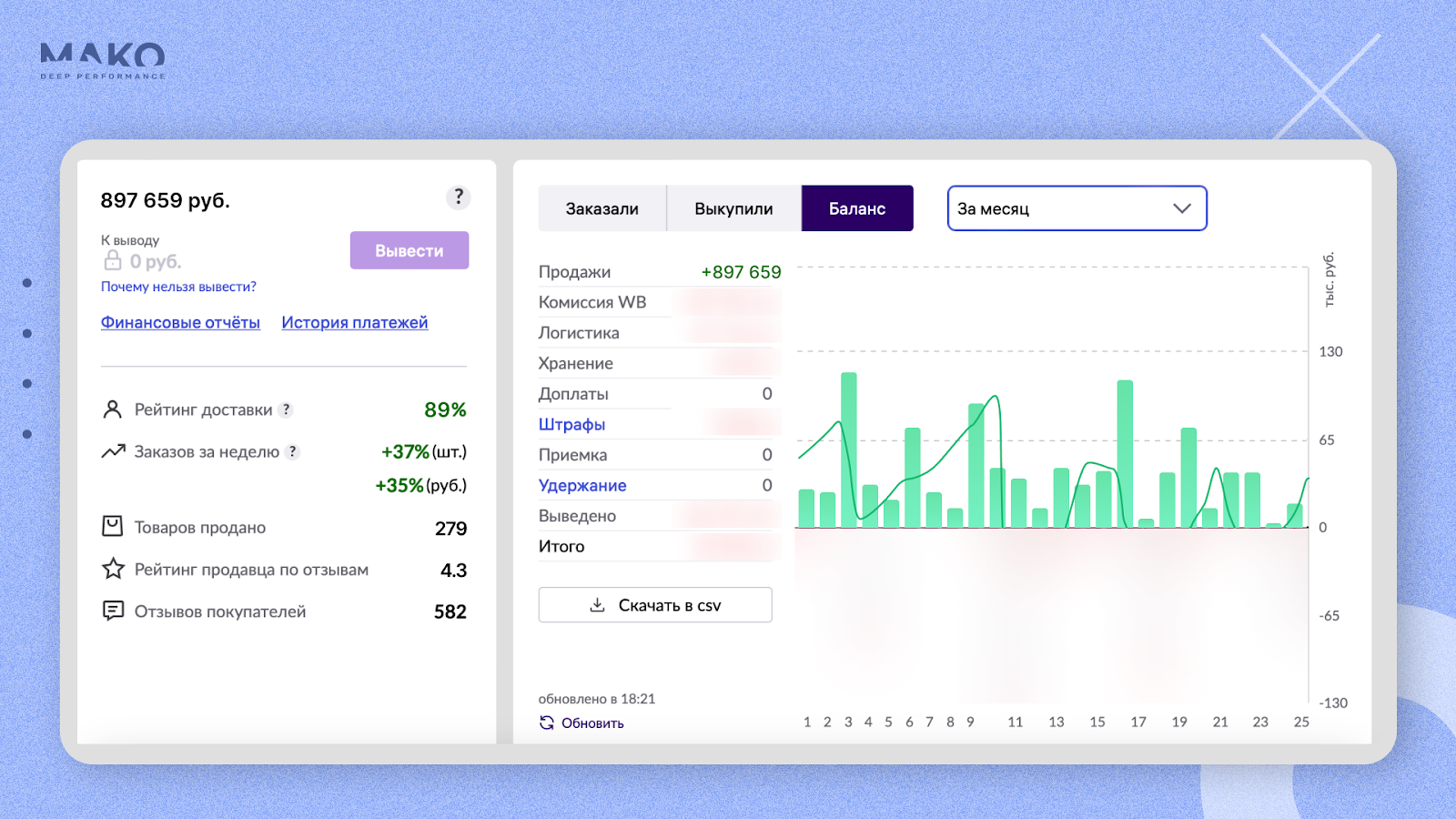Click the Хранение row label
This screenshot has height=819, width=1456.
point(576,363)
